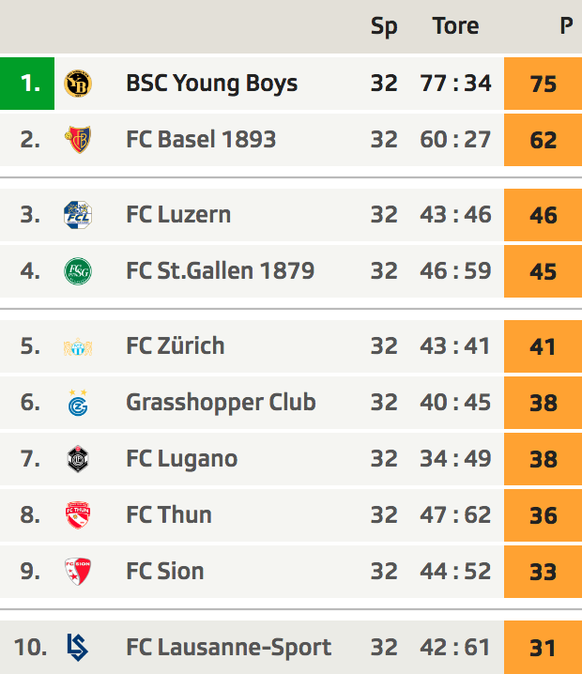Select the FC Lausanne-Sport LS logo
Viewport: 582px width, 674px height.
click(78, 647)
